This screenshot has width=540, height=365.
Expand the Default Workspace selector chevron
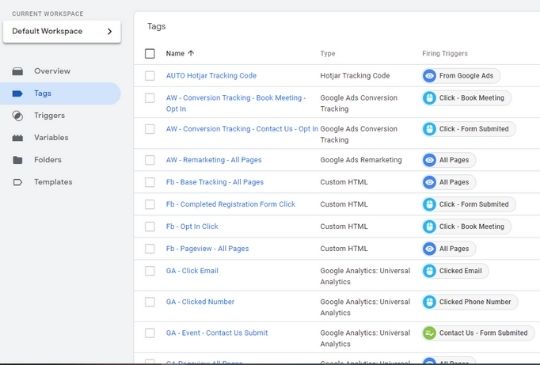(x=110, y=31)
